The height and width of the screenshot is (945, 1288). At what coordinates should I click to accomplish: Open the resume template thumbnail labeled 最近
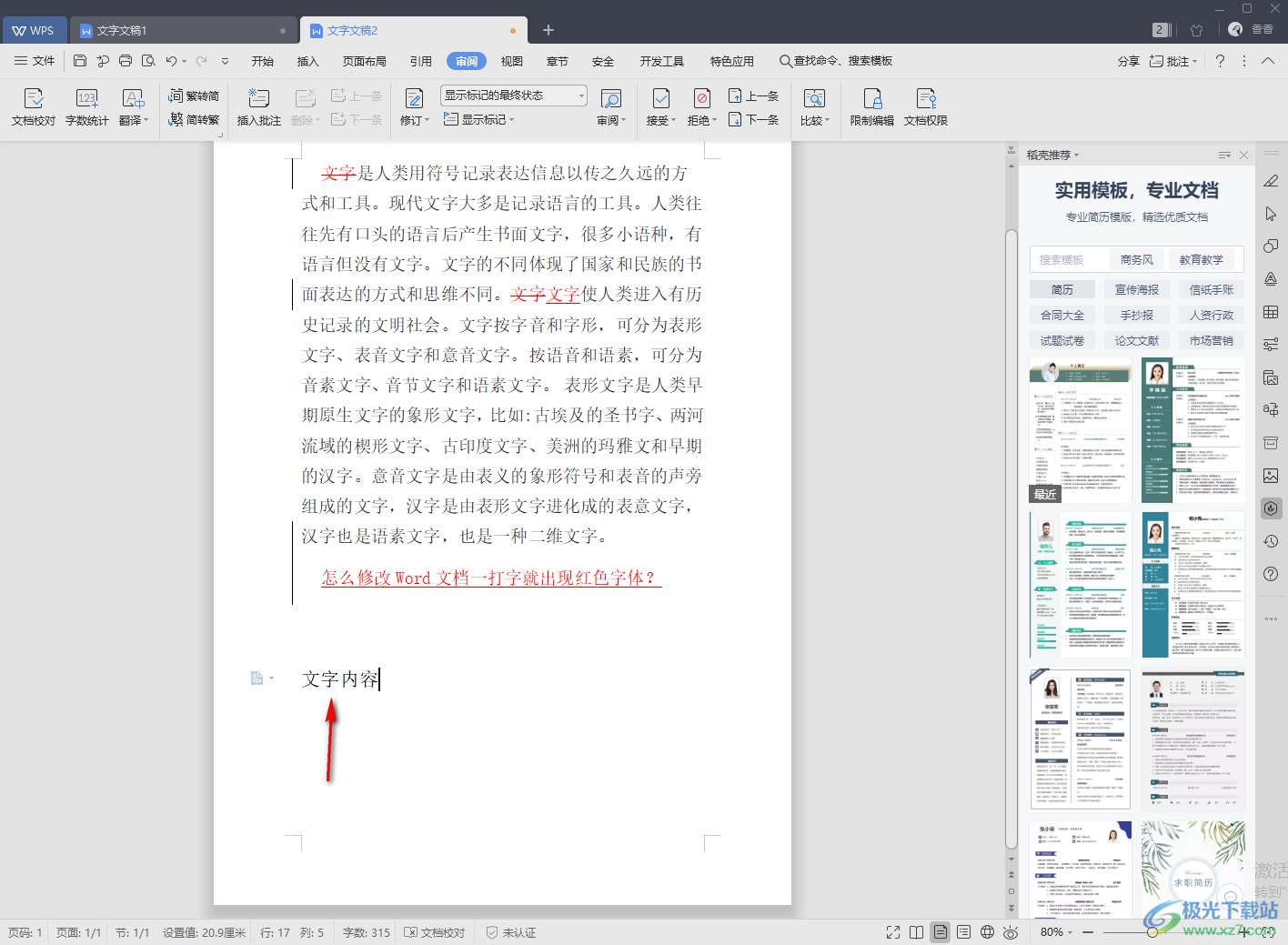click(1081, 430)
